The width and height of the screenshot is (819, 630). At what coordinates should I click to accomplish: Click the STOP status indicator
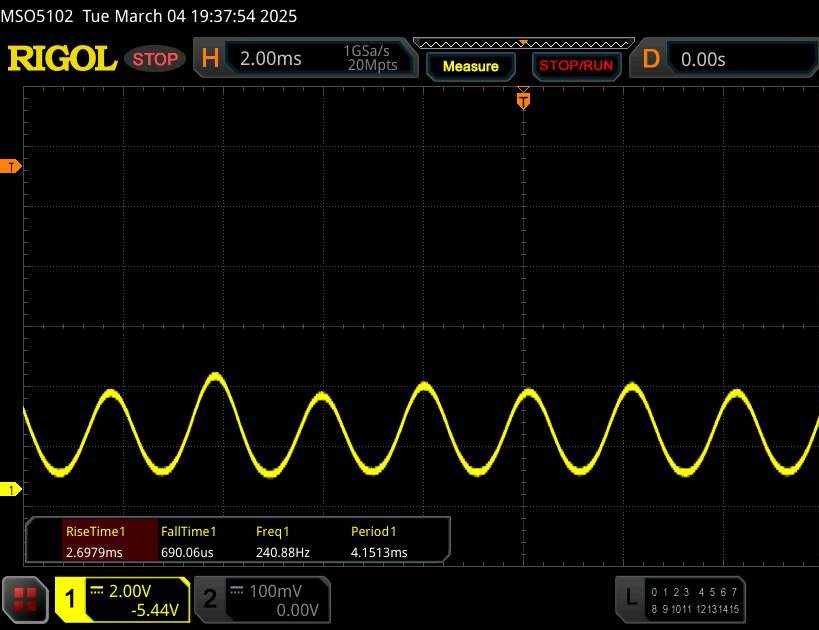[x=155, y=59]
